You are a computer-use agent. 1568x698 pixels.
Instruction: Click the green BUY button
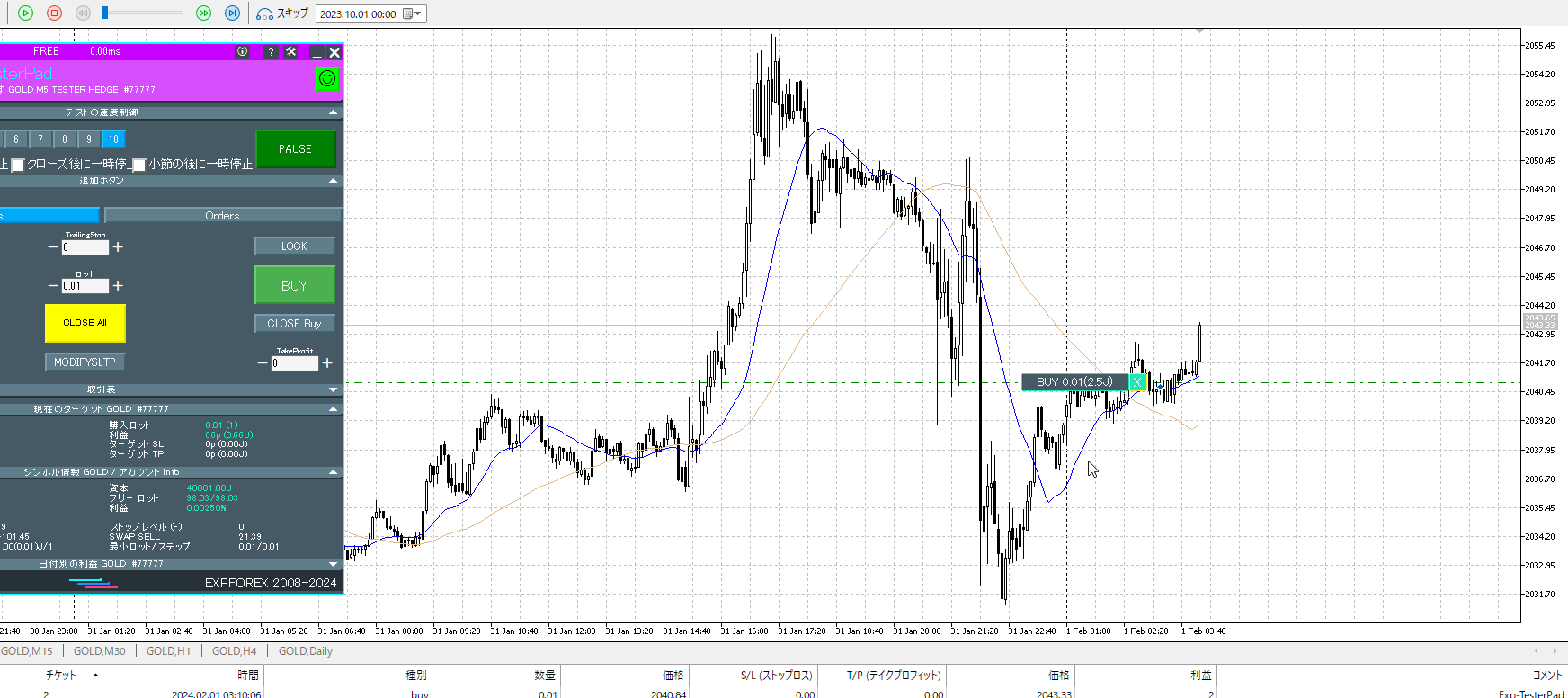click(x=294, y=285)
